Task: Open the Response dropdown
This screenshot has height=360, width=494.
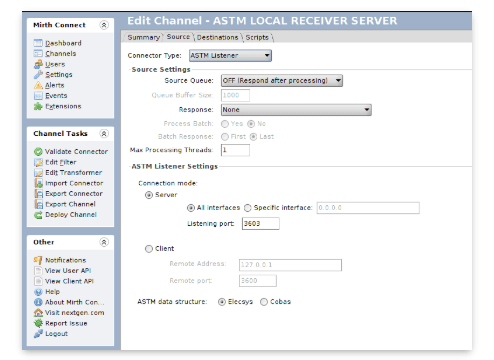Action: (x=296, y=110)
